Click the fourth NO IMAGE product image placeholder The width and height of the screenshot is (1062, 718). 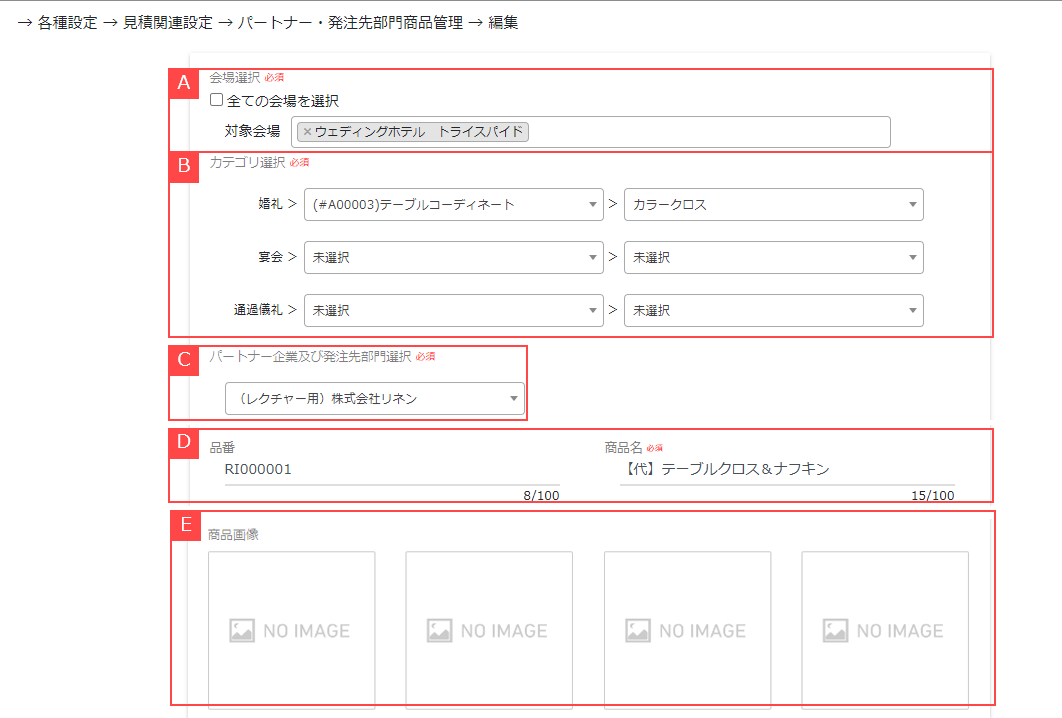coord(885,629)
